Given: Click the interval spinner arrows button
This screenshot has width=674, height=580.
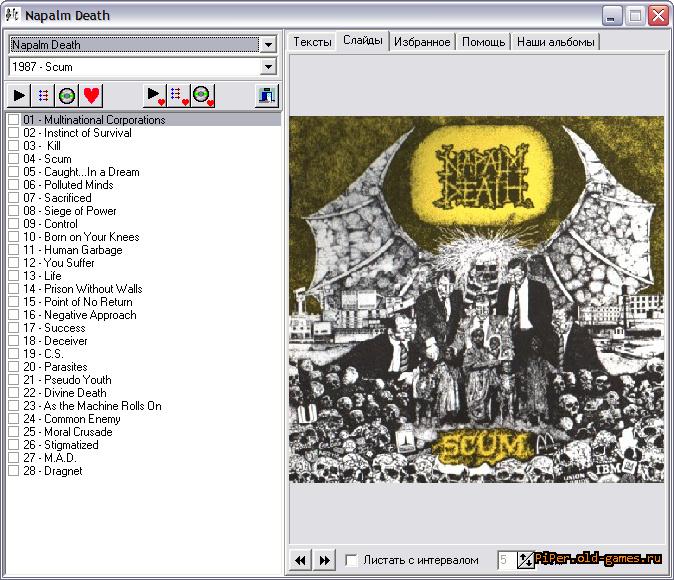Looking at the screenshot, I should (x=525, y=560).
